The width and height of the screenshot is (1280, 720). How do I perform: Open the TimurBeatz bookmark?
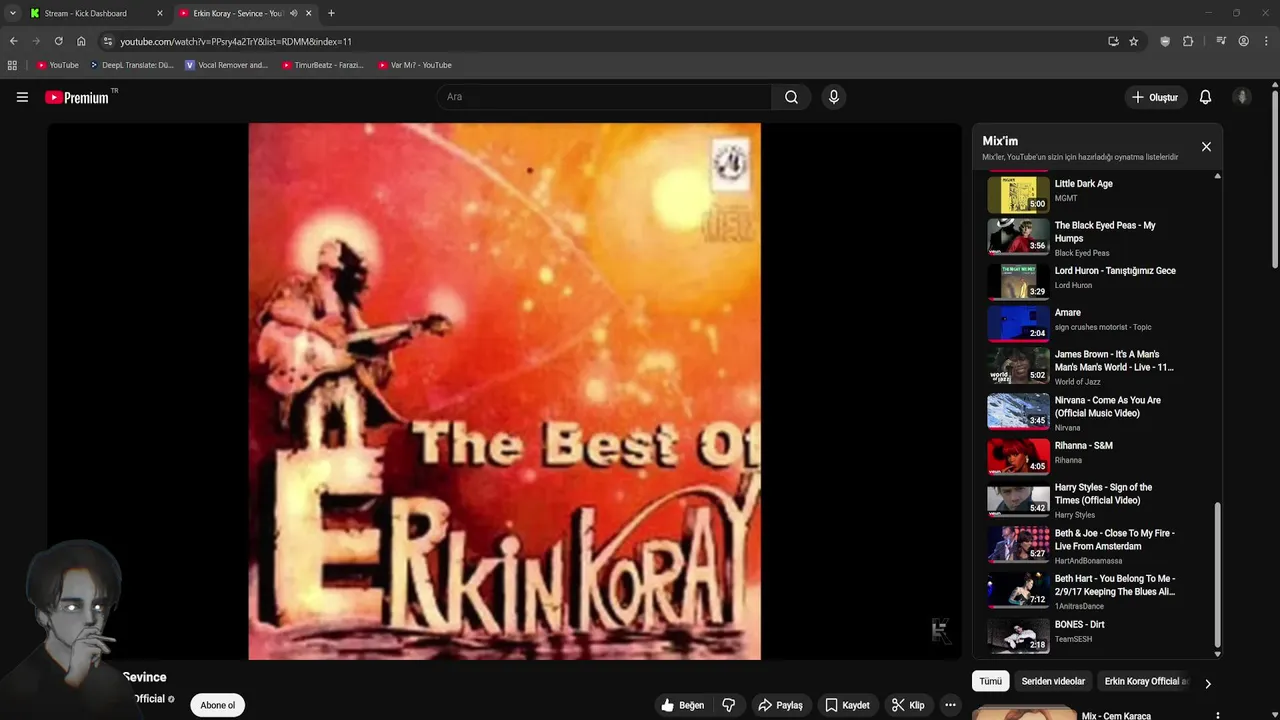click(x=322, y=65)
